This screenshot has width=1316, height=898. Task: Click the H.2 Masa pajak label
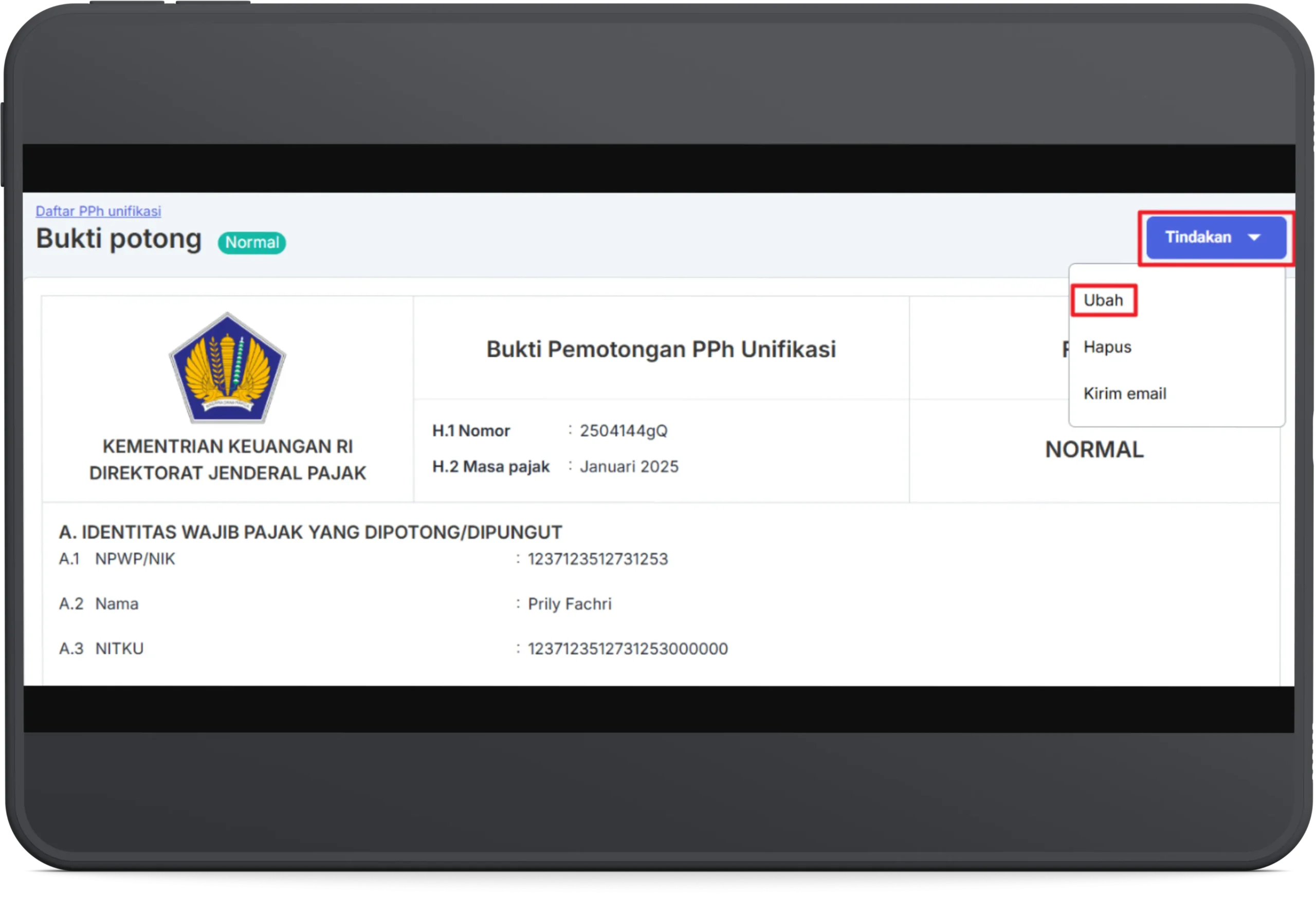coord(490,466)
